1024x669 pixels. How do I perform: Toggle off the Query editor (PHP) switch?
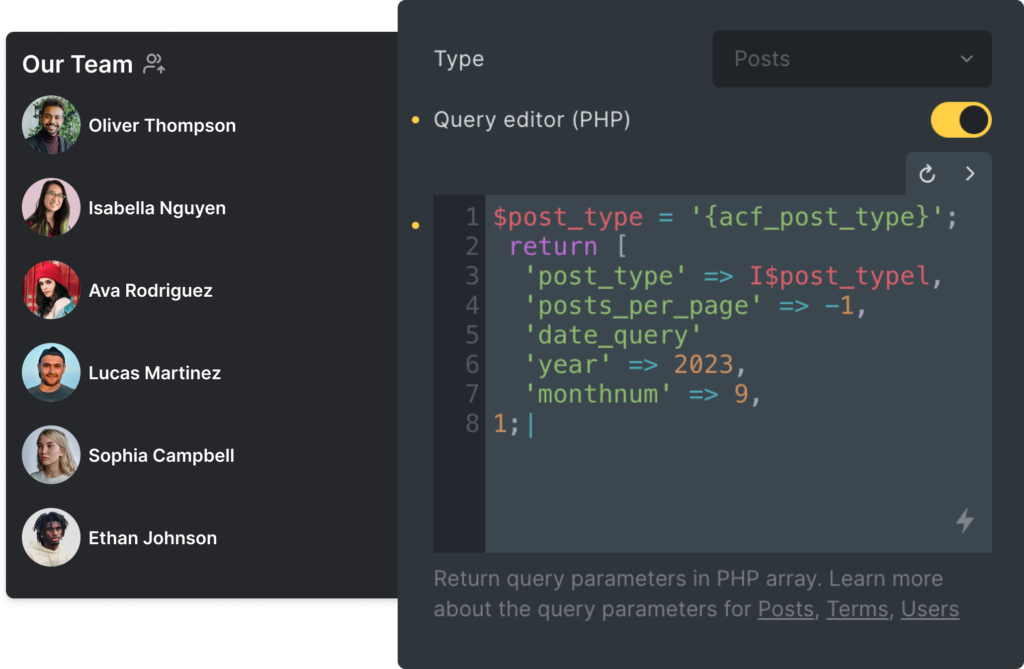[960, 120]
